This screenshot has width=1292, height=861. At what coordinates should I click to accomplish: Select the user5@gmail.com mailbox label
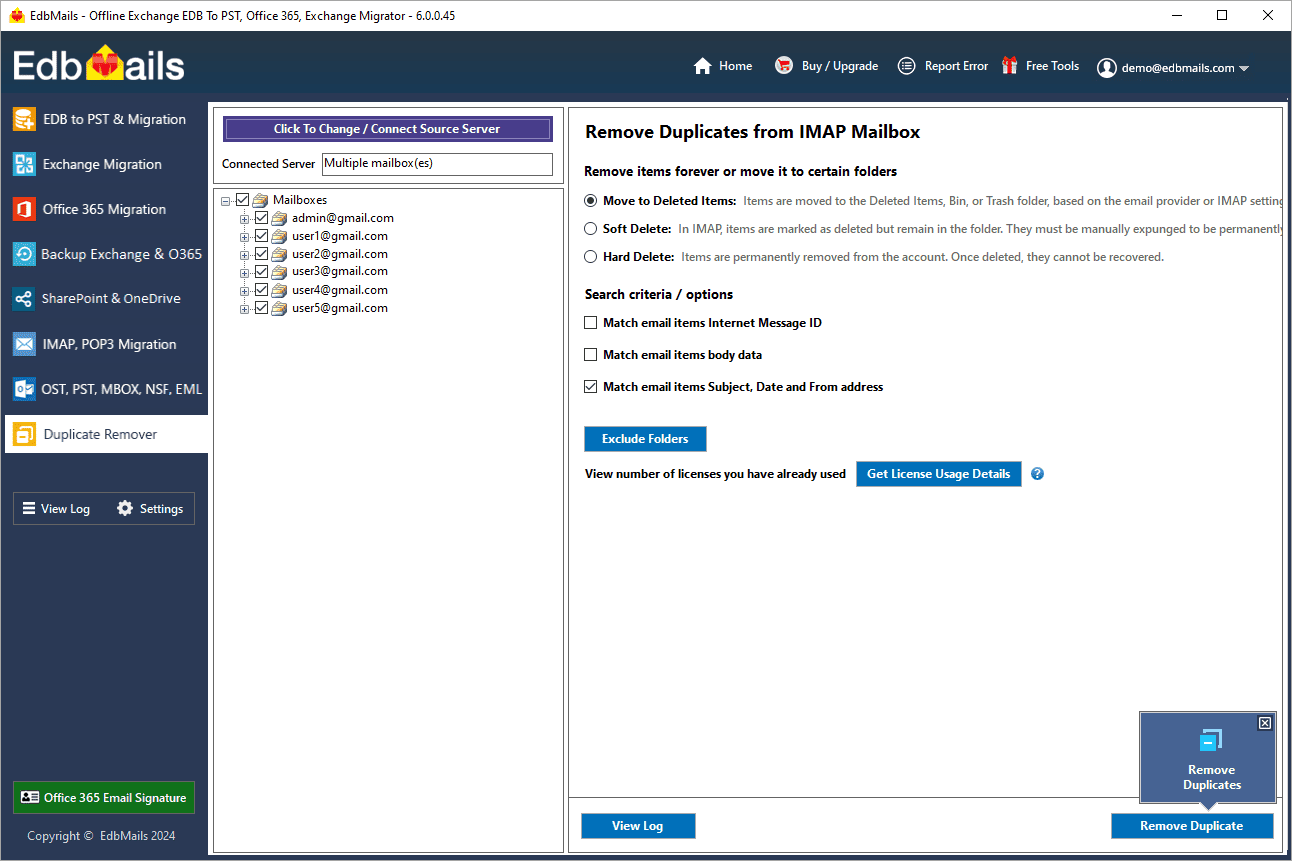340,308
